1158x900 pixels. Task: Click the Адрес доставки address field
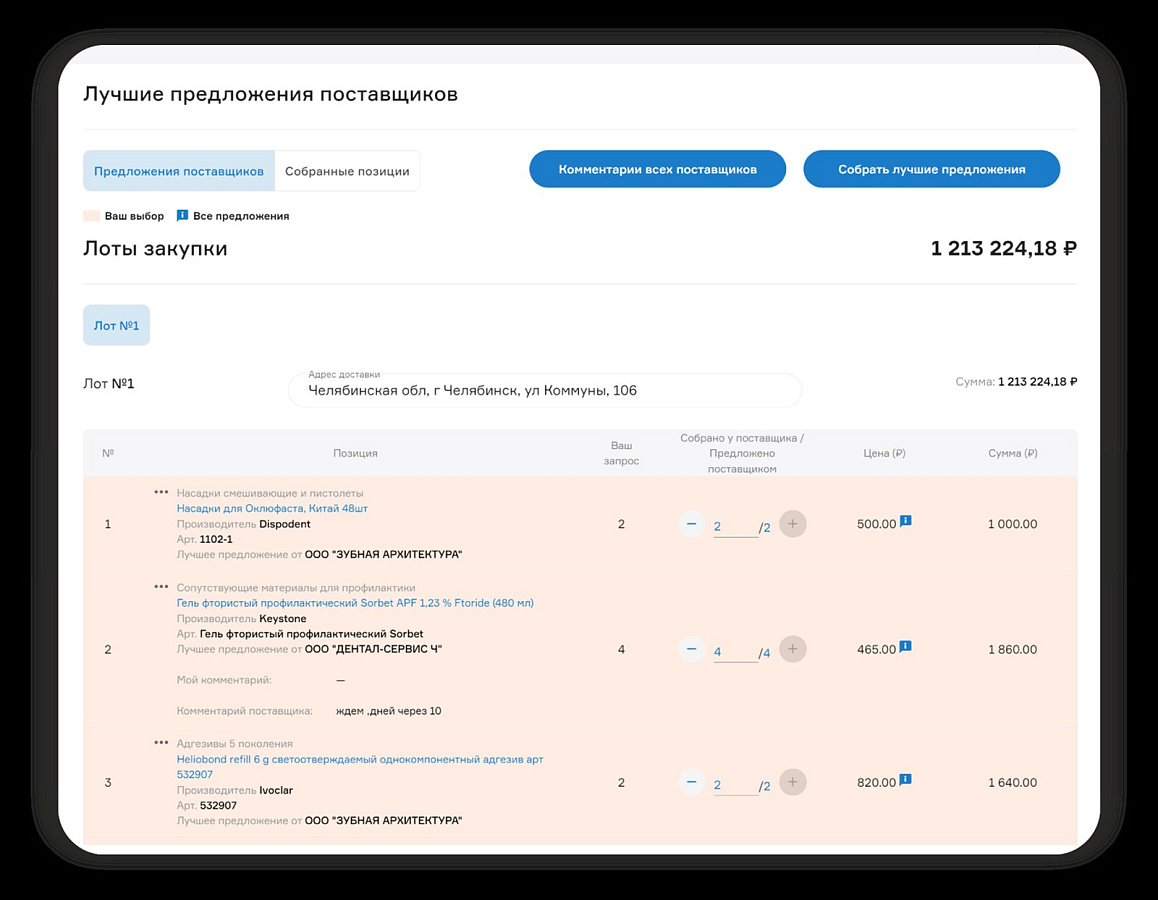545,390
